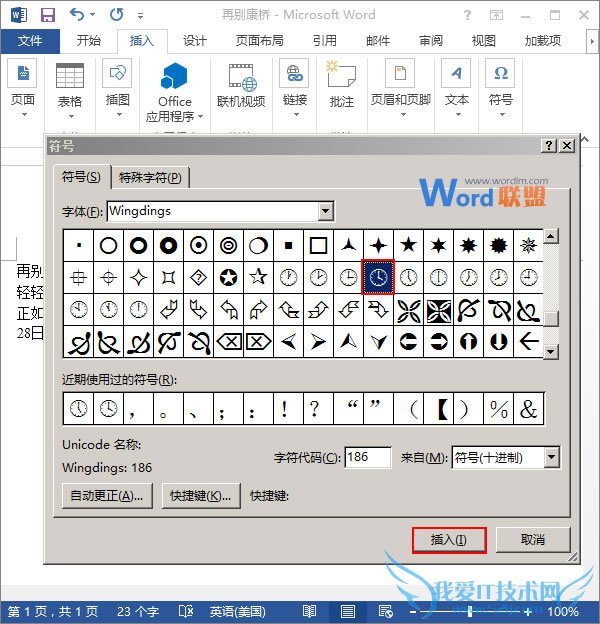Screen dimensions: 600x624
Task: Click the Print Layout icon in status bar
Action: [348, 611]
